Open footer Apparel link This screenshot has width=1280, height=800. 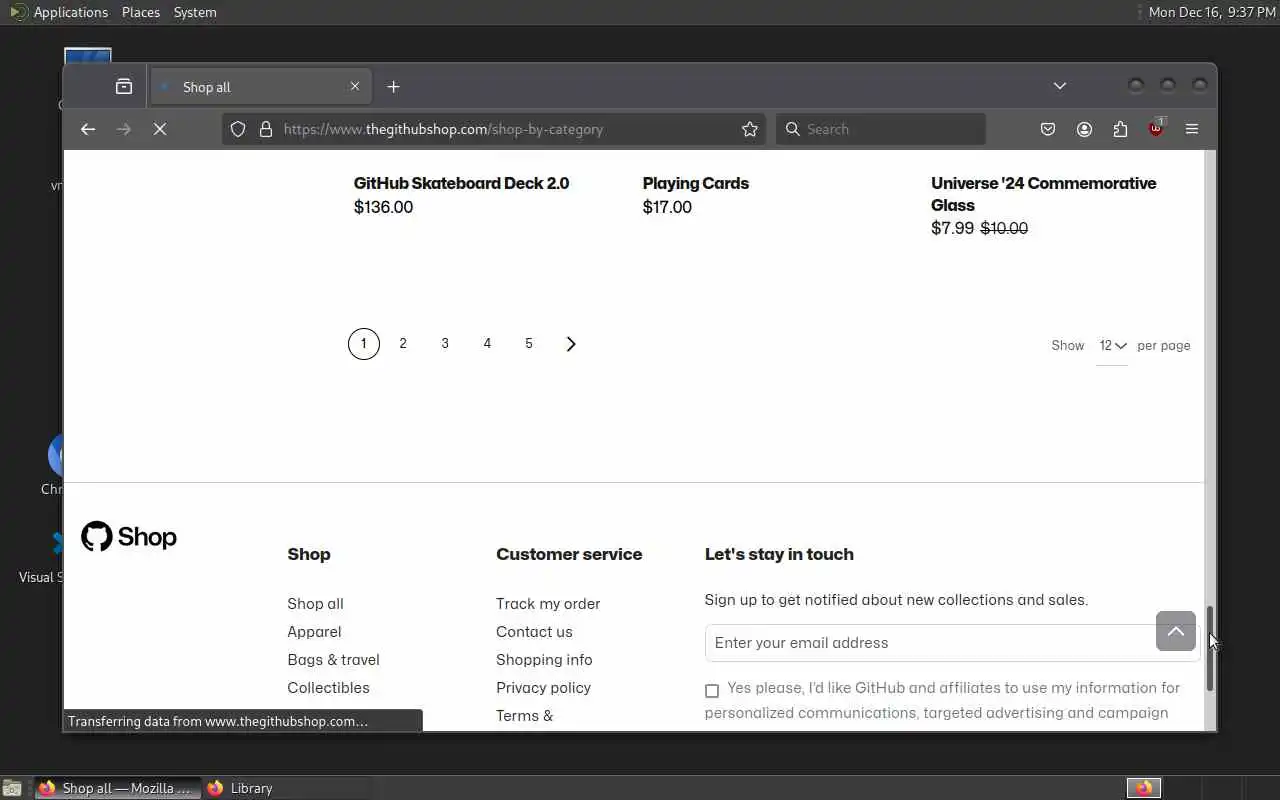pyautogui.click(x=314, y=632)
